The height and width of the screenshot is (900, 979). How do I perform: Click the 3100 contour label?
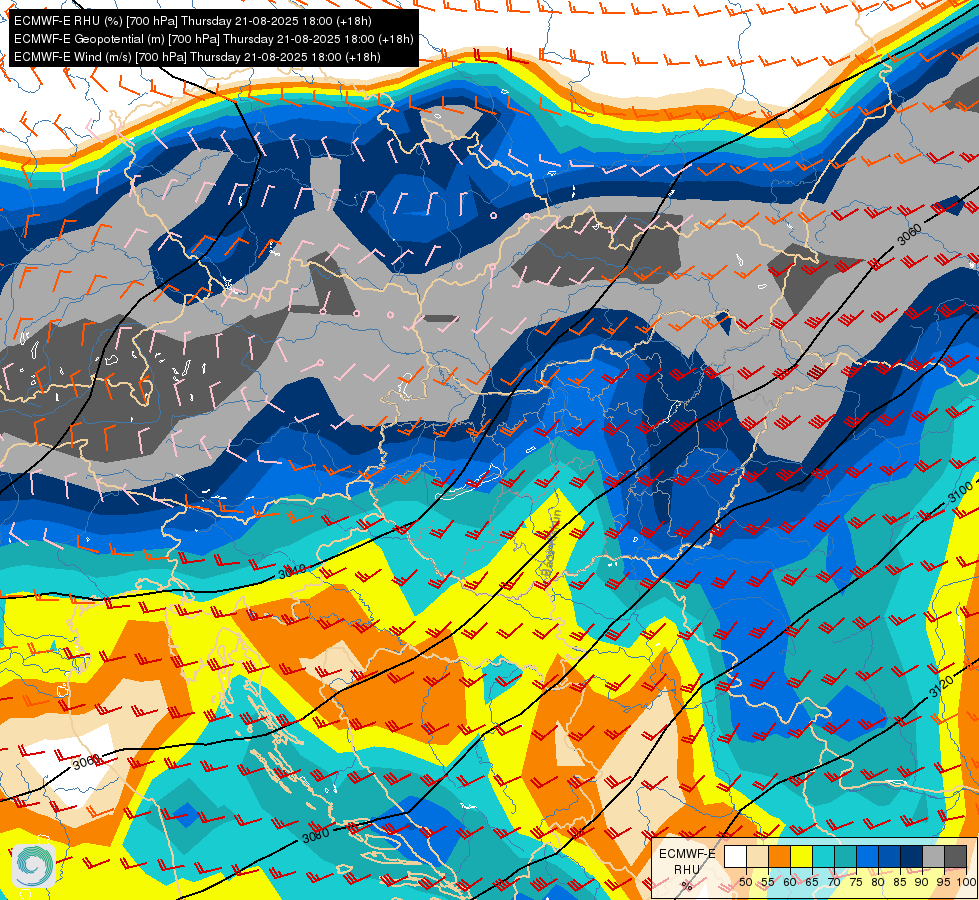pyautogui.click(x=960, y=493)
